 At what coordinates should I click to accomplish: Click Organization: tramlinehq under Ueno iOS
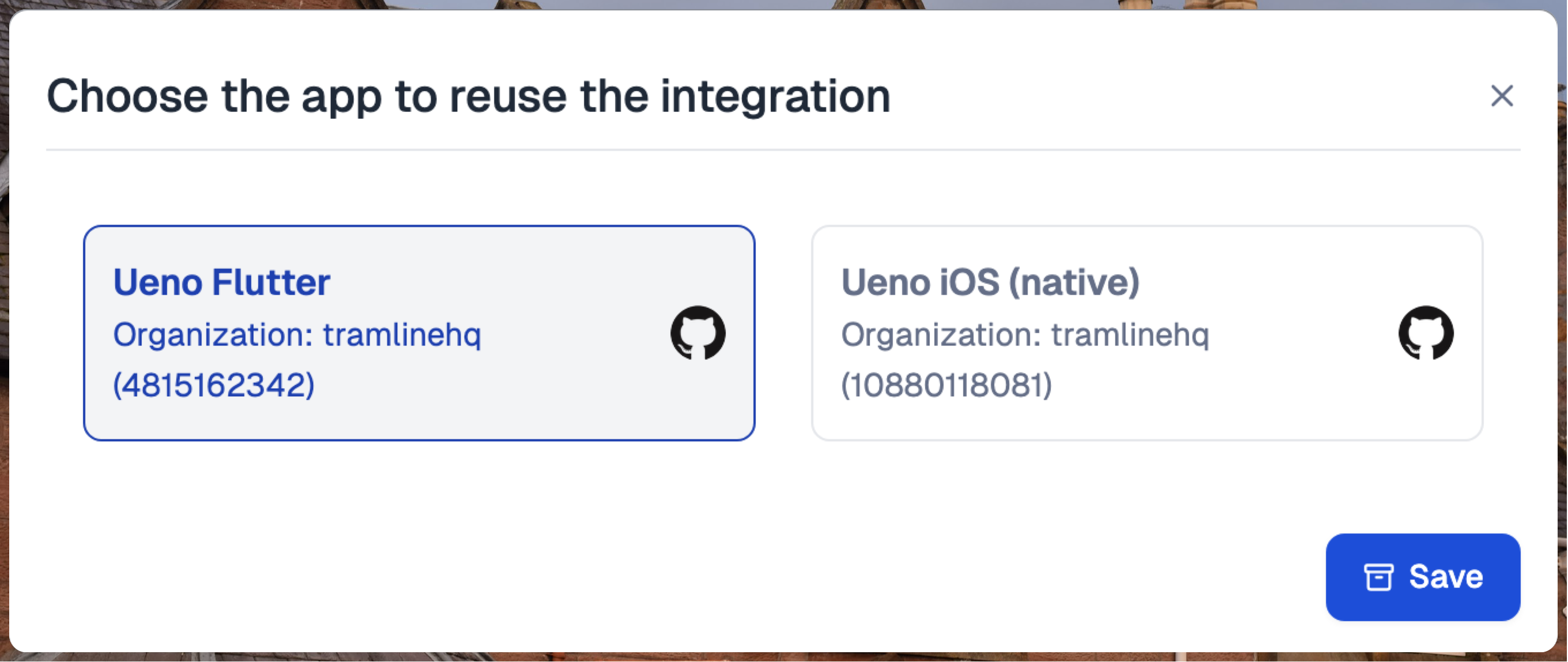tap(1025, 334)
